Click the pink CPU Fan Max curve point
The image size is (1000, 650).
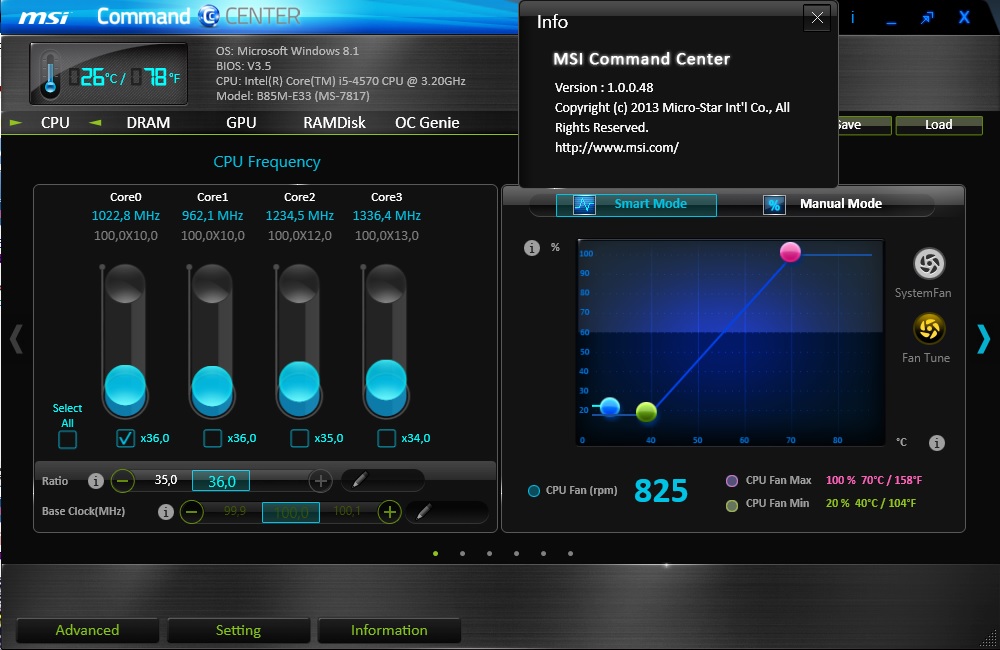pos(790,252)
